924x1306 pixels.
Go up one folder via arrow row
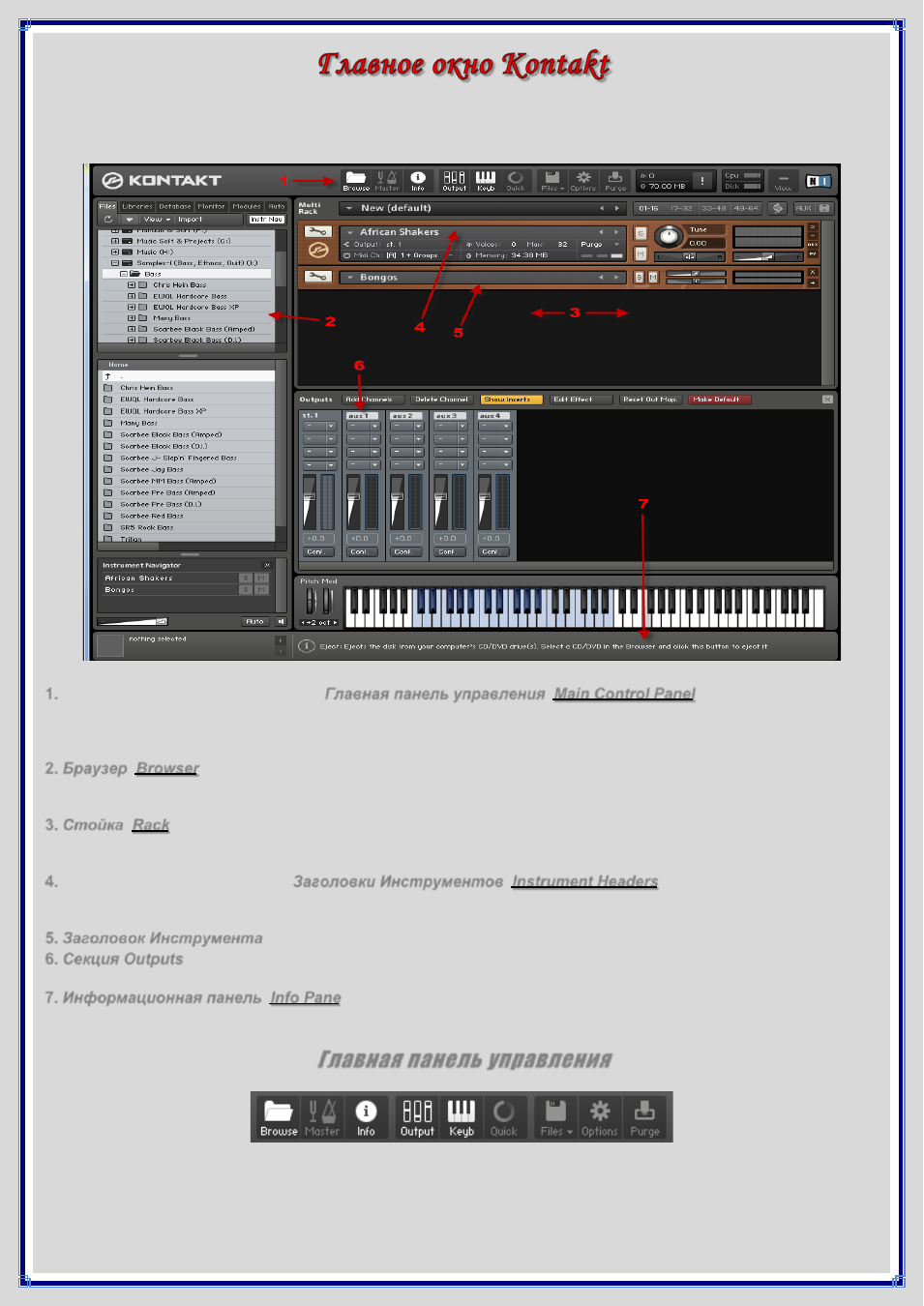(x=188, y=376)
